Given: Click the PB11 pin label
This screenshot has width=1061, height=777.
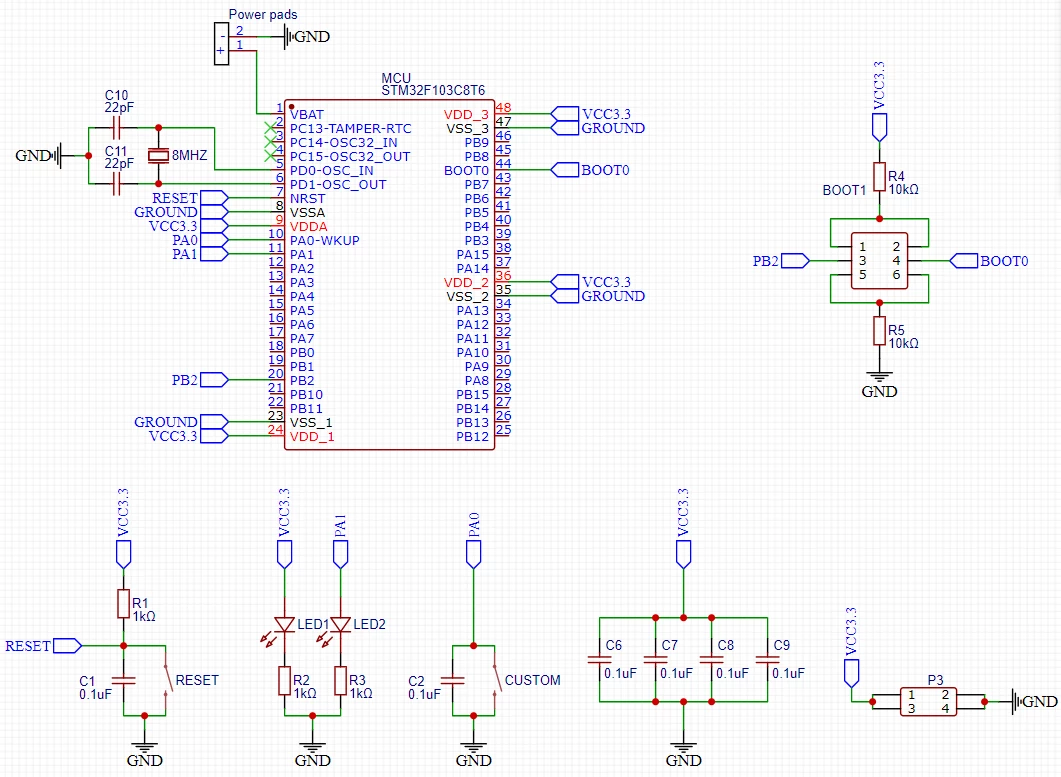Looking at the screenshot, I should click(306, 409).
